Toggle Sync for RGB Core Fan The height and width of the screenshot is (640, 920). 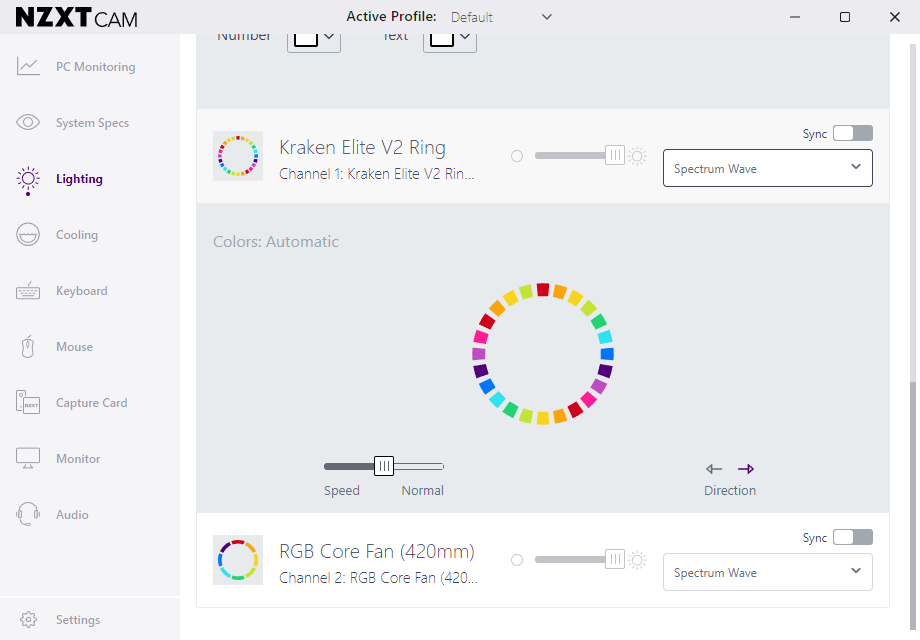[x=853, y=537]
